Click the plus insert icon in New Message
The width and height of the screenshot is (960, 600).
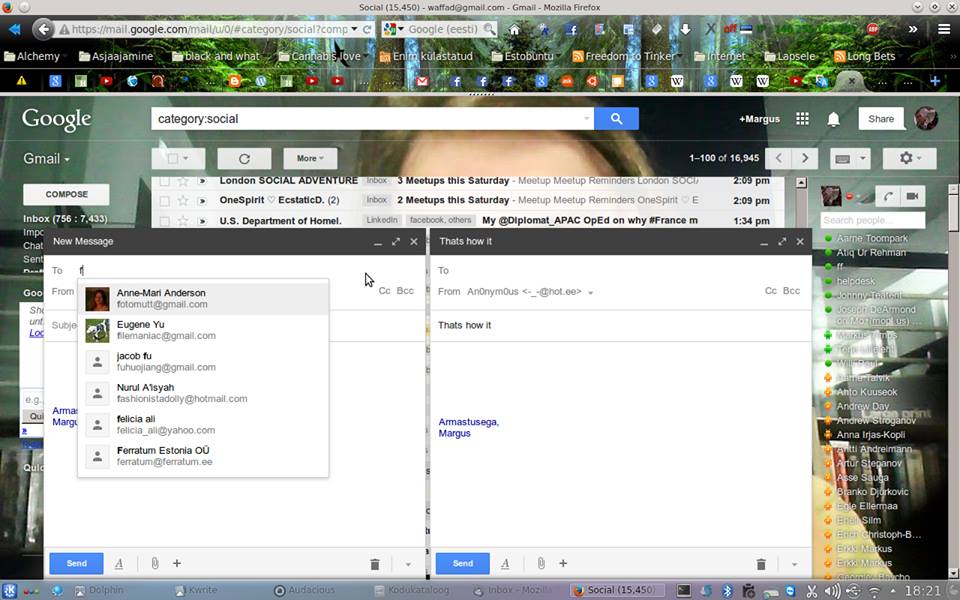pyautogui.click(x=177, y=563)
